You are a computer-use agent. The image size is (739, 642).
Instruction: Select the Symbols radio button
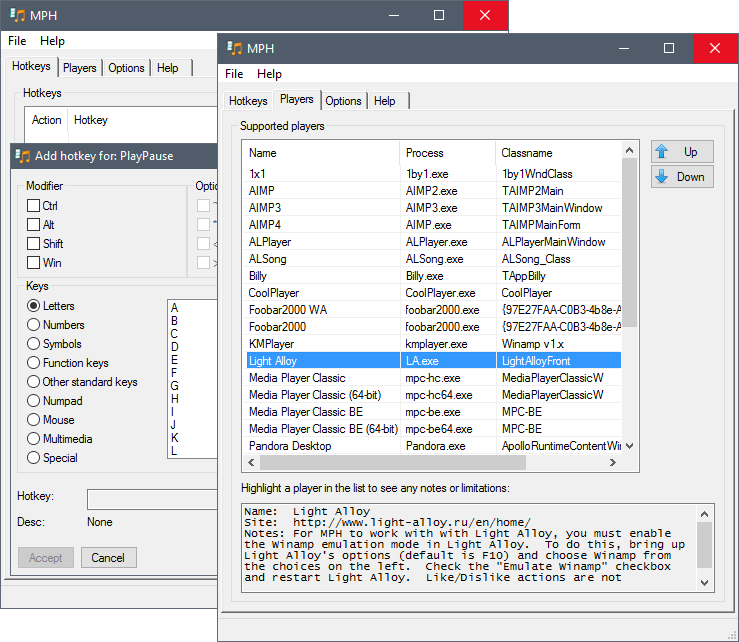(x=33, y=344)
